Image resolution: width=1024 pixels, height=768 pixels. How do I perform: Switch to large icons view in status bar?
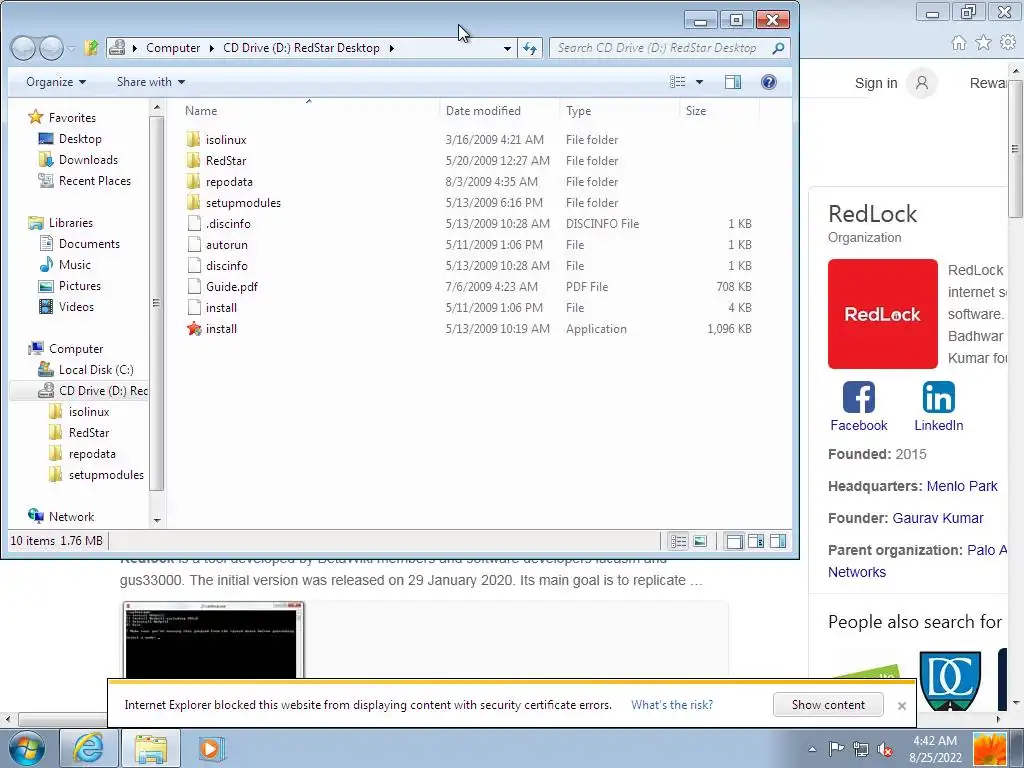(700, 541)
